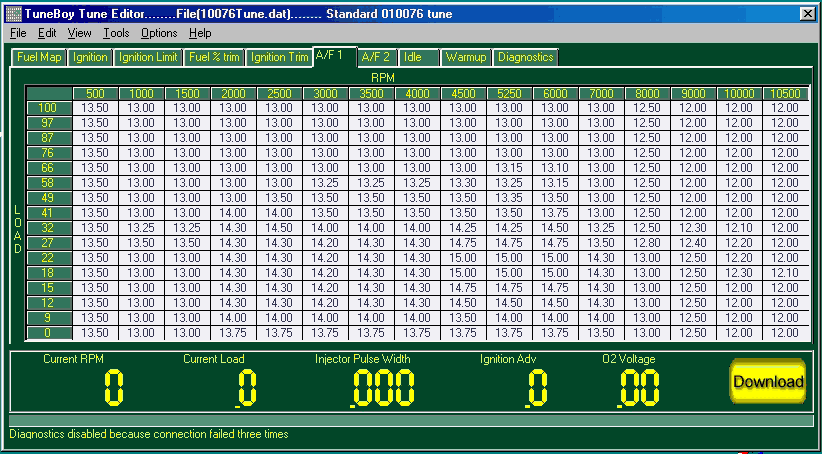Close the TuneBoy Tune Editor window

point(808,14)
